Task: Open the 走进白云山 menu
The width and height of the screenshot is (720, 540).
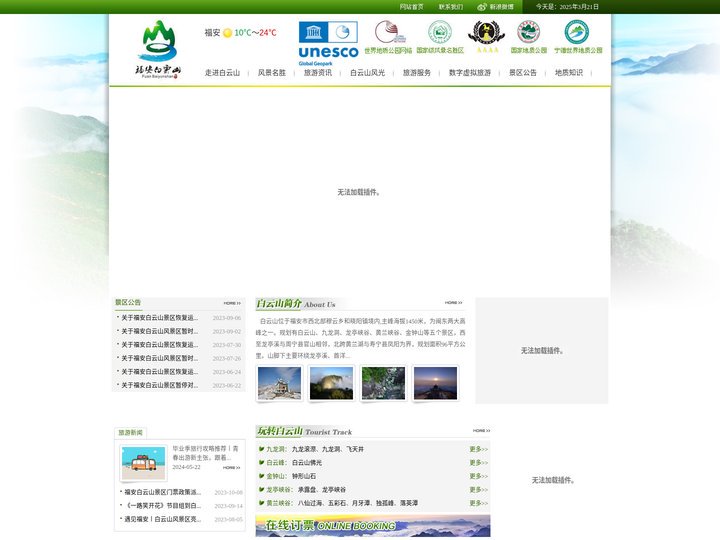Action: coord(222,73)
